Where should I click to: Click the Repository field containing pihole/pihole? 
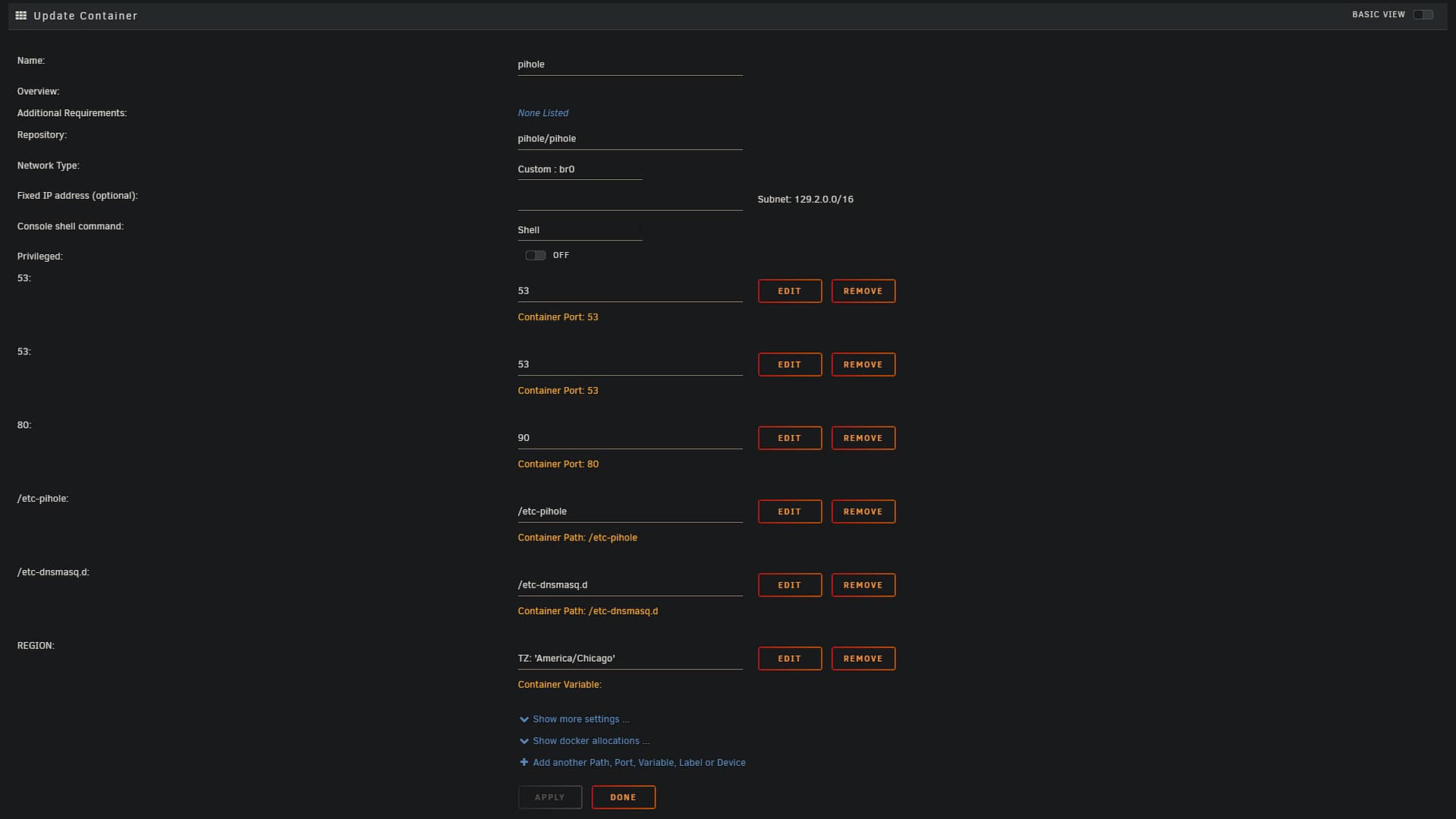coord(629,139)
